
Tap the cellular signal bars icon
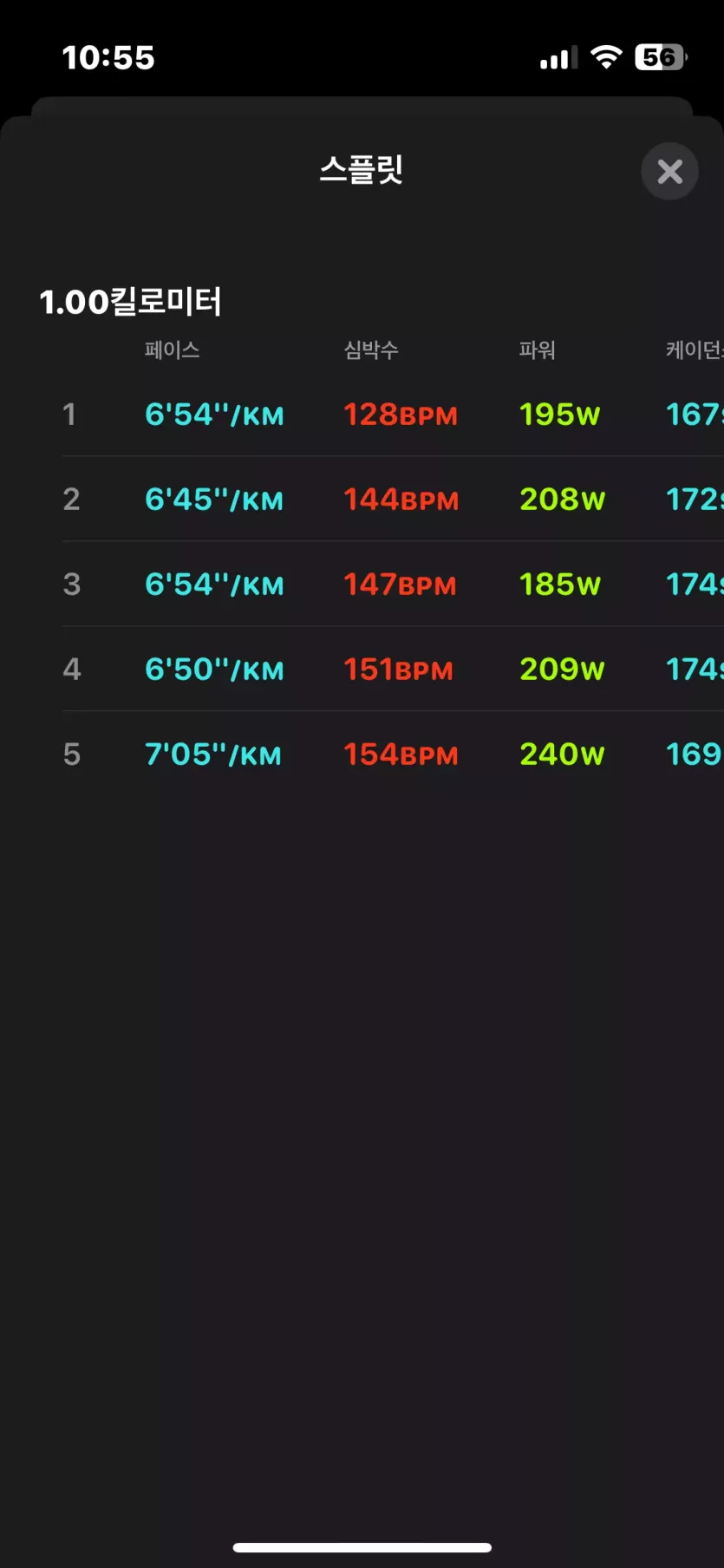pyautogui.click(x=558, y=58)
